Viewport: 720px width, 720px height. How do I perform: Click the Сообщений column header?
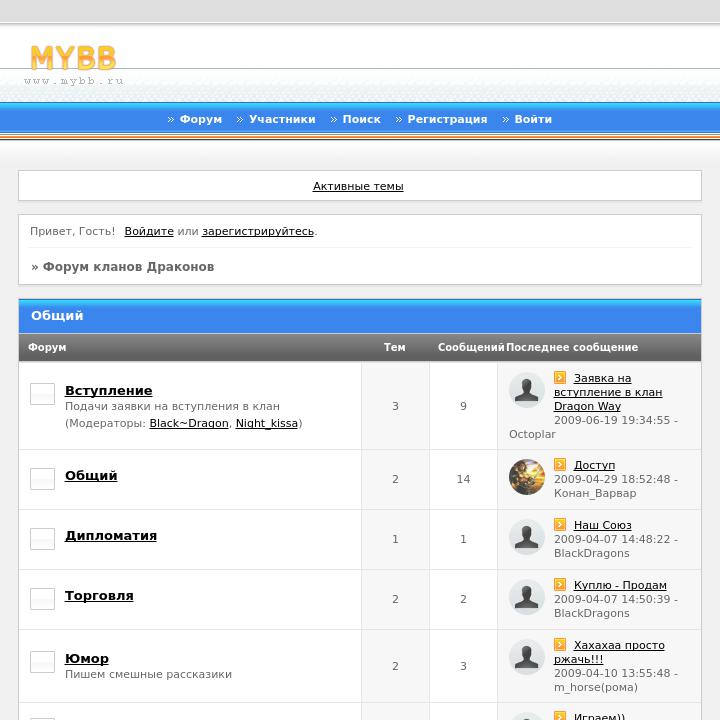pyautogui.click(x=471, y=347)
